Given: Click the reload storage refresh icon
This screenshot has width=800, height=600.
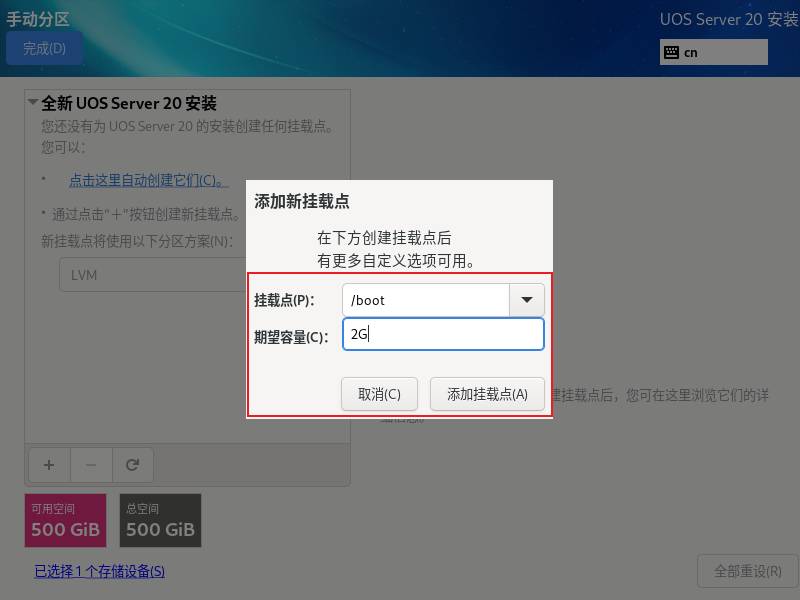Looking at the screenshot, I should (133, 465).
